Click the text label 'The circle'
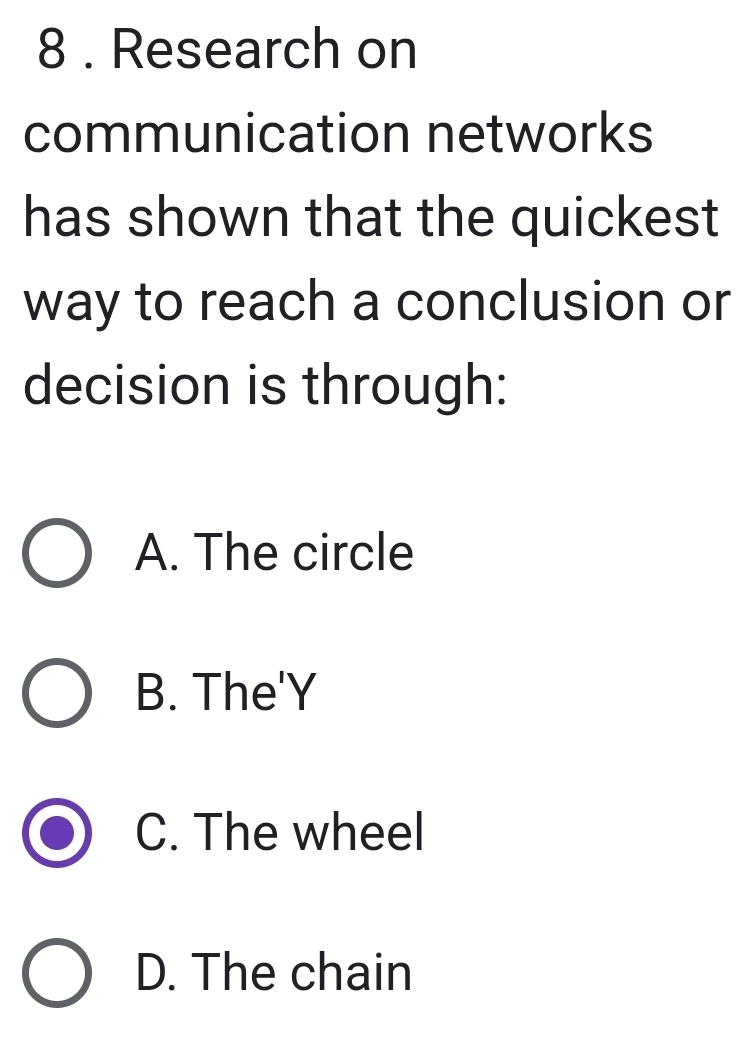Viewport: 746px width, 1037px height. tap(310, 553)
